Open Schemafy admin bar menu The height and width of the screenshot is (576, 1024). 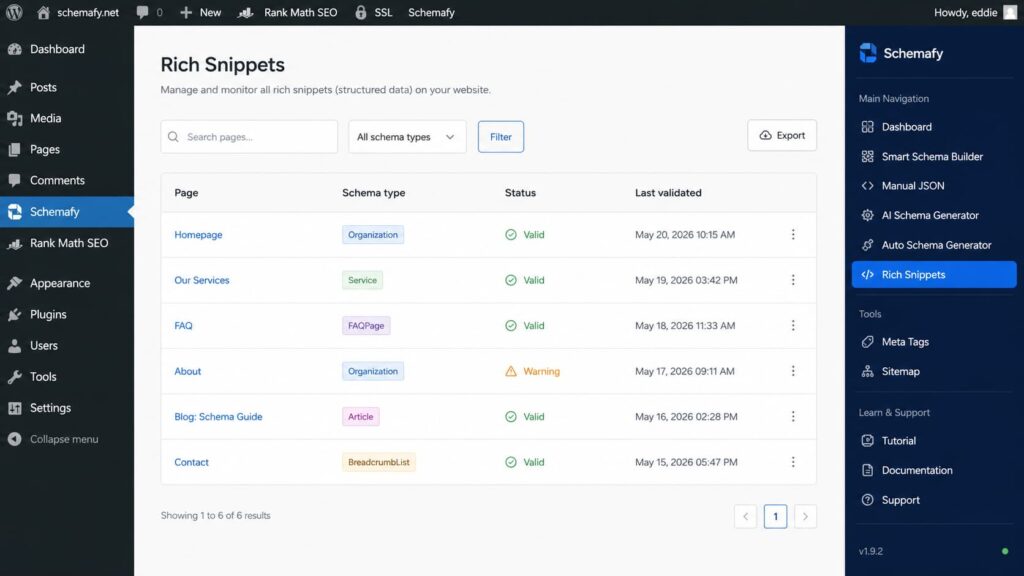click(431, 12)
